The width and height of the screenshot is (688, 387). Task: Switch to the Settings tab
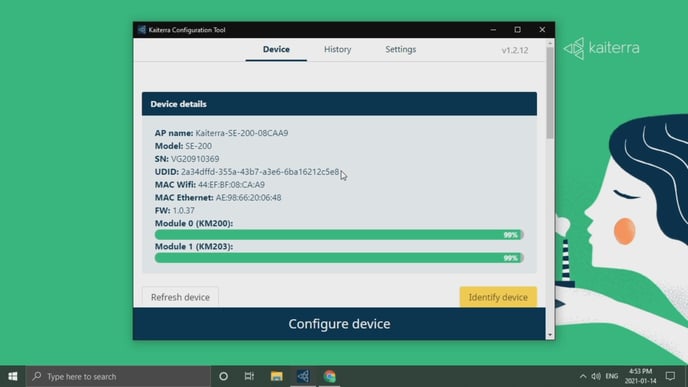(401, 50)
